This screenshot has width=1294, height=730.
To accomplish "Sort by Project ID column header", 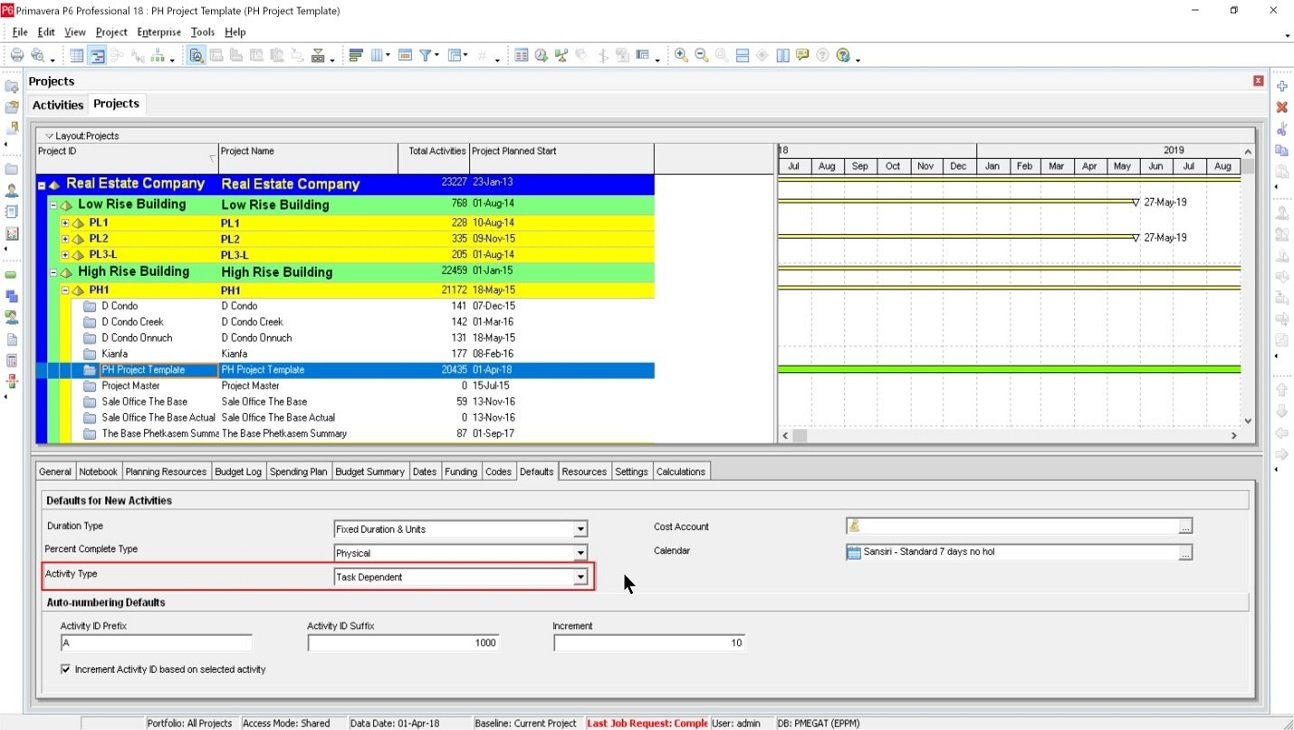I will click(127, 158).
